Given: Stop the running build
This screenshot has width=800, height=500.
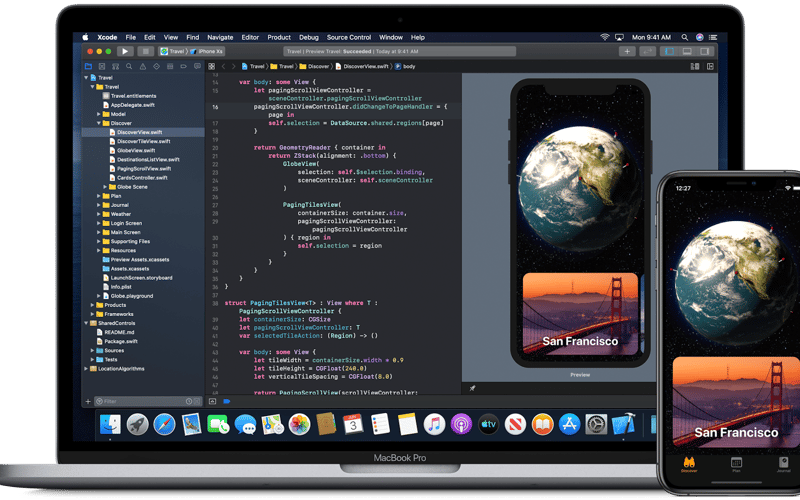Looking at the screenshot, I should click(145, 51).
